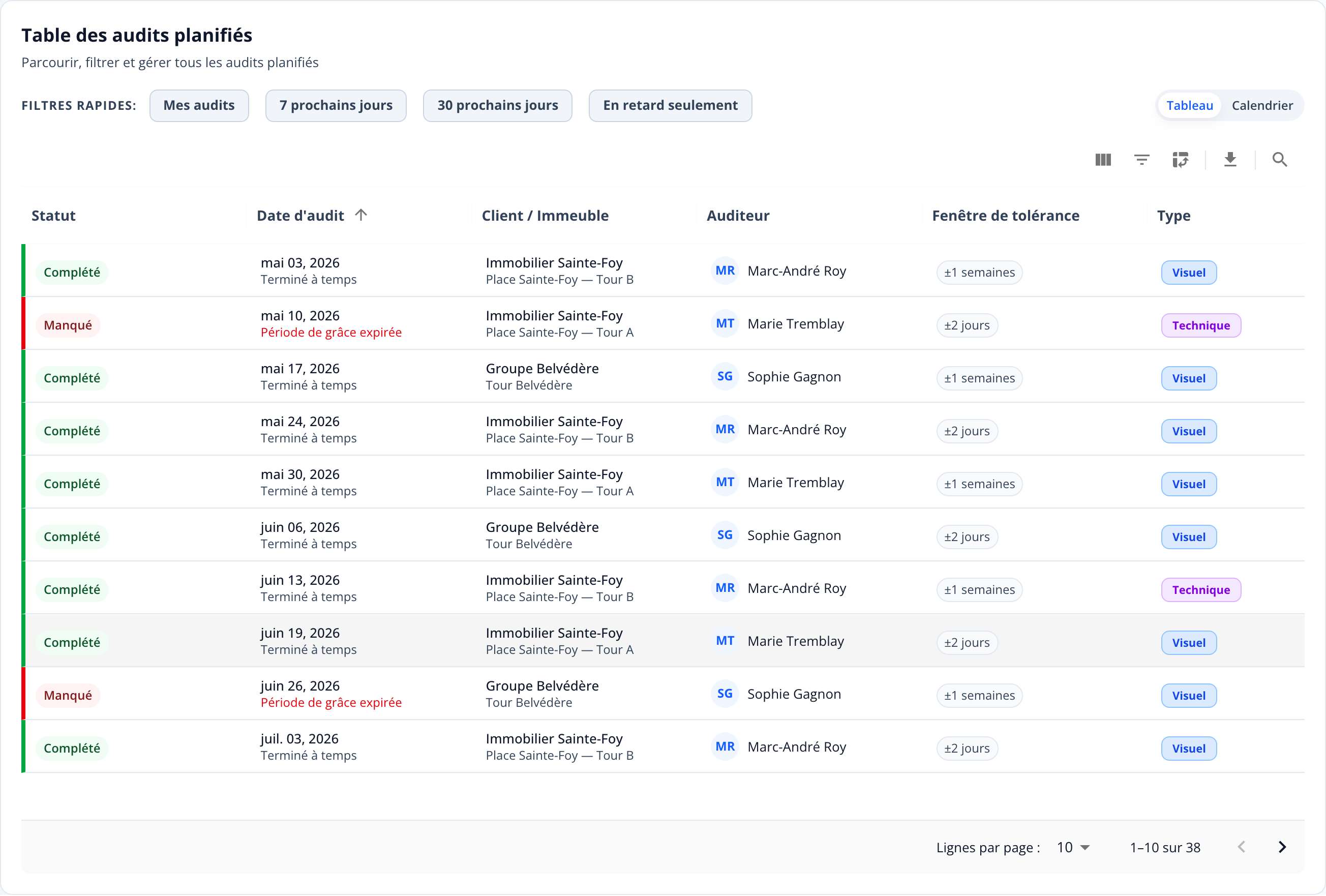Click MR avatar in the mai 03, 2026 row
The image size is (1326, 896).
(x=725, y=271)
